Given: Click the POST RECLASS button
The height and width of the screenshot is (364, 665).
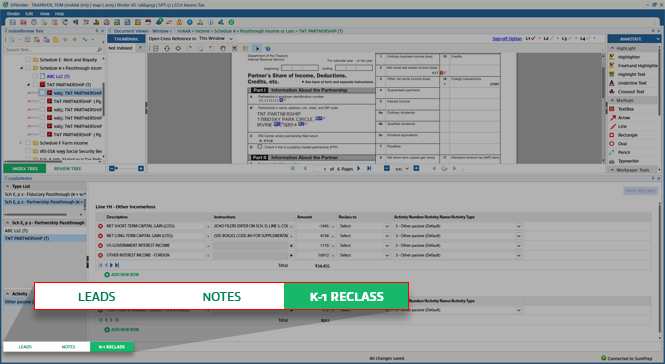Looking at the screenshot, I should pos(640,191).
